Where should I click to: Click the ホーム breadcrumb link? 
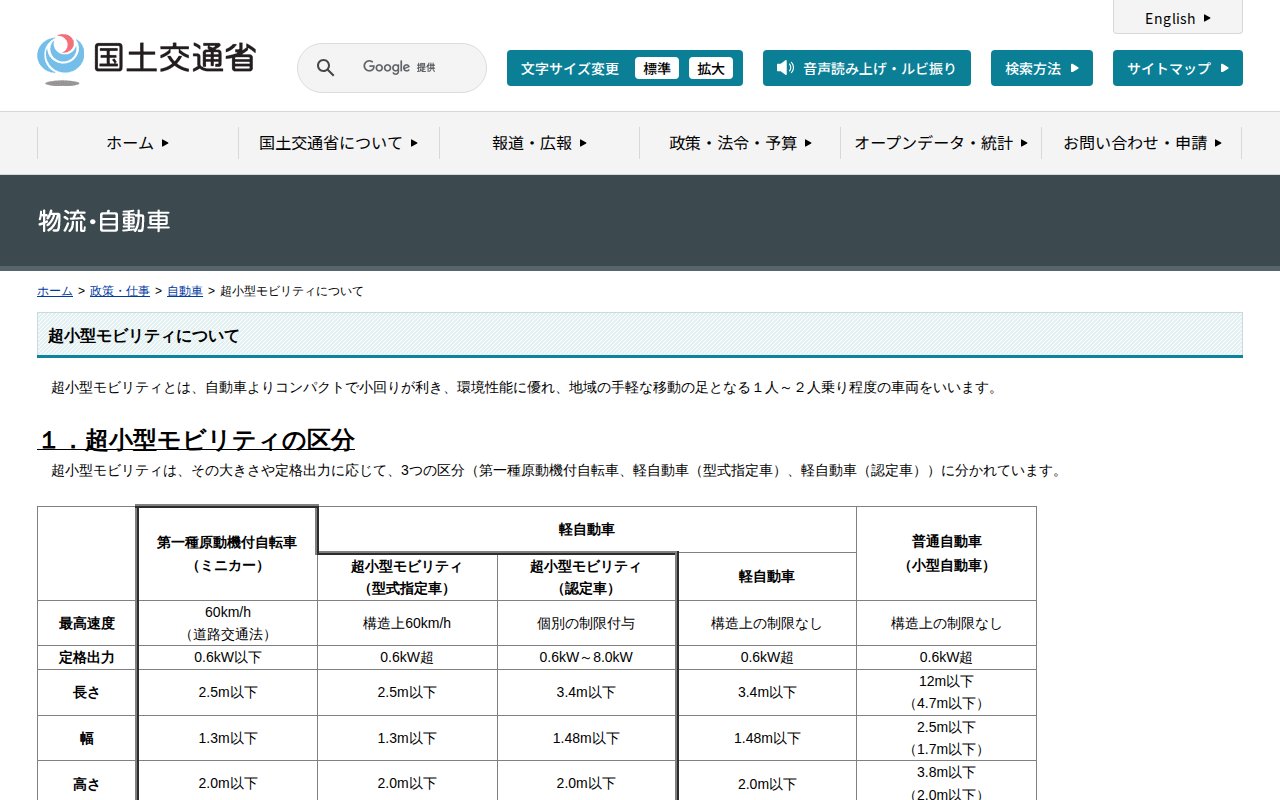click(54, 291)
